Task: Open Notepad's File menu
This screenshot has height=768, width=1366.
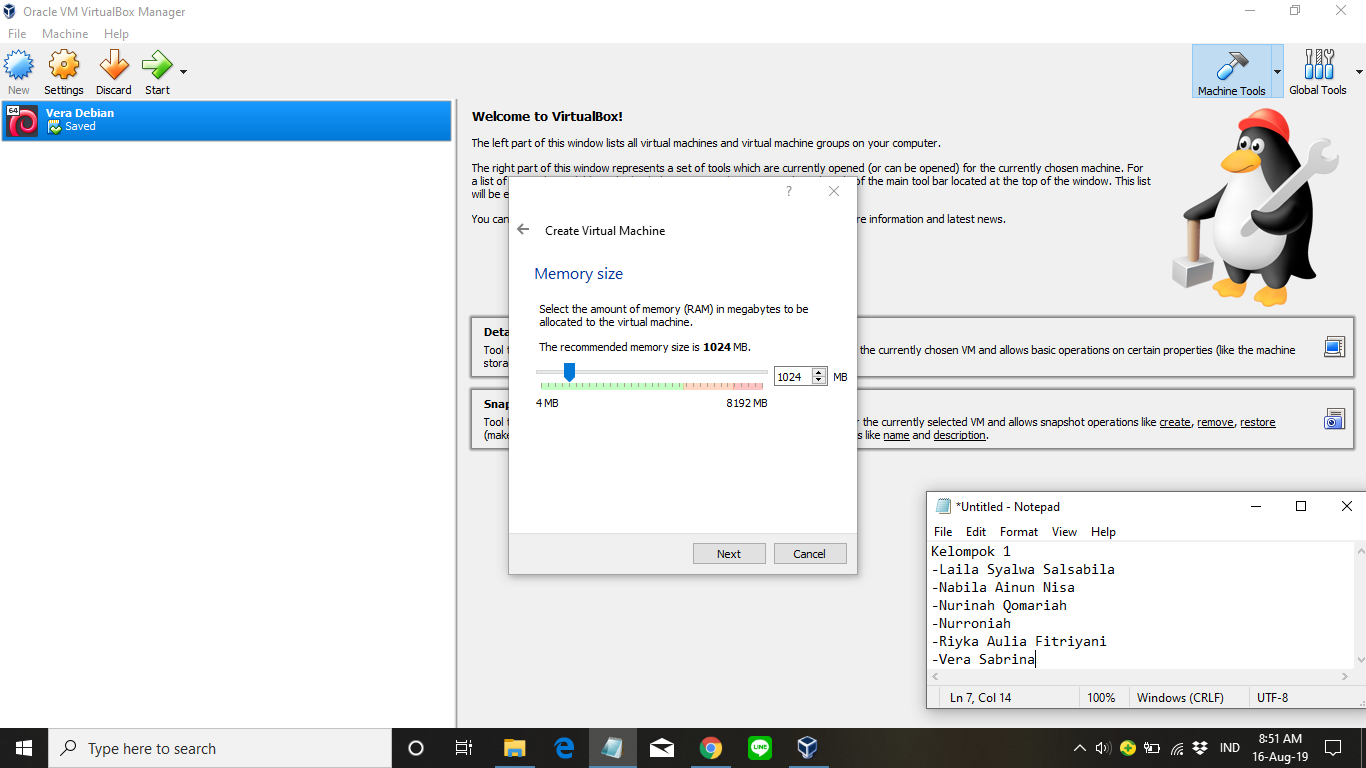Action: tap(943, 532)
